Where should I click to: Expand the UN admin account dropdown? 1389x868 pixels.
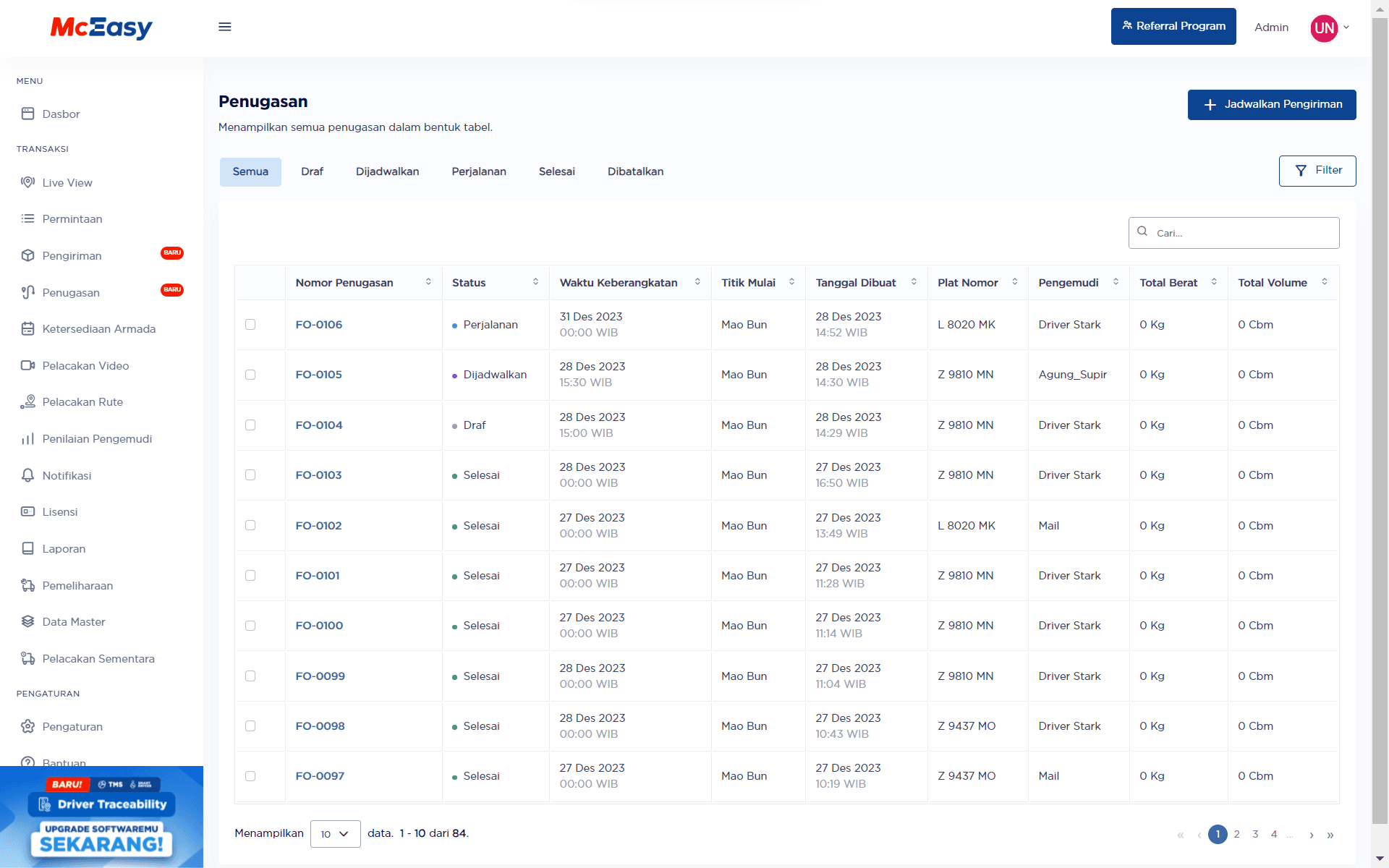1332,27
